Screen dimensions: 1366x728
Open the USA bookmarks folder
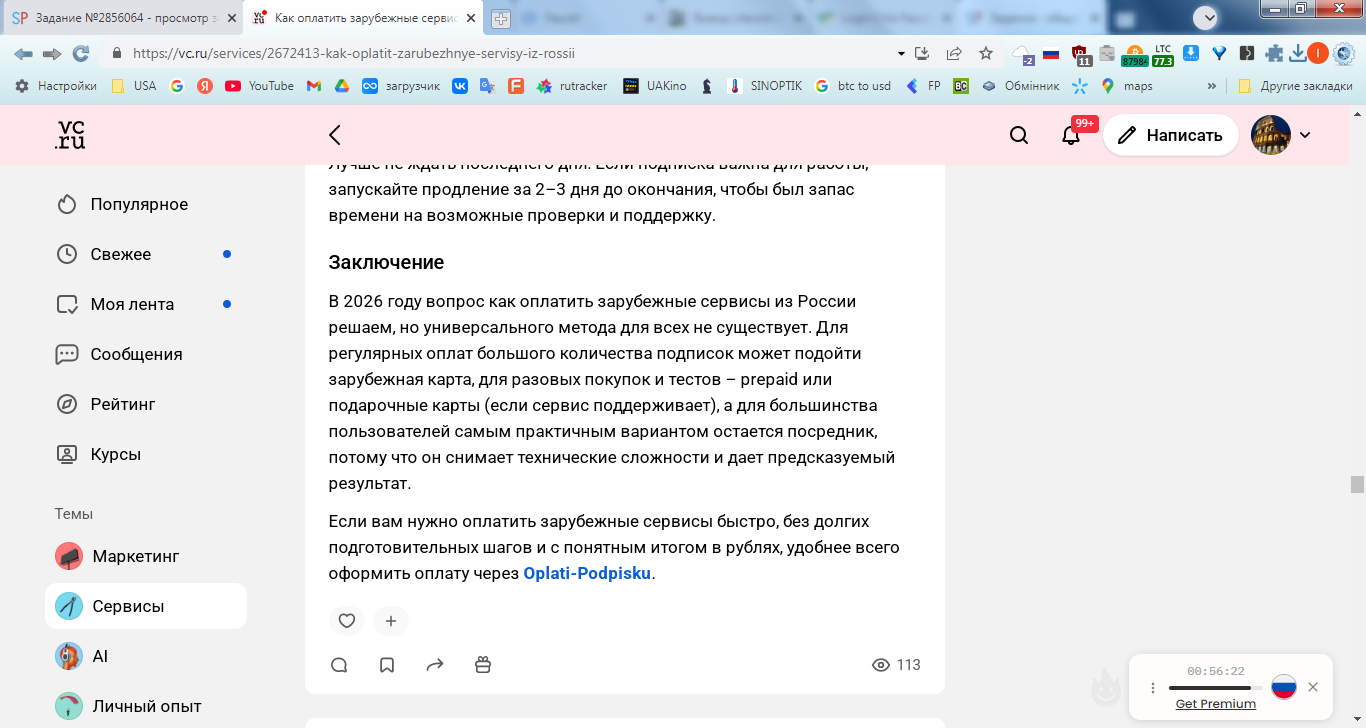pyautogui.click(x=133, y=86)
